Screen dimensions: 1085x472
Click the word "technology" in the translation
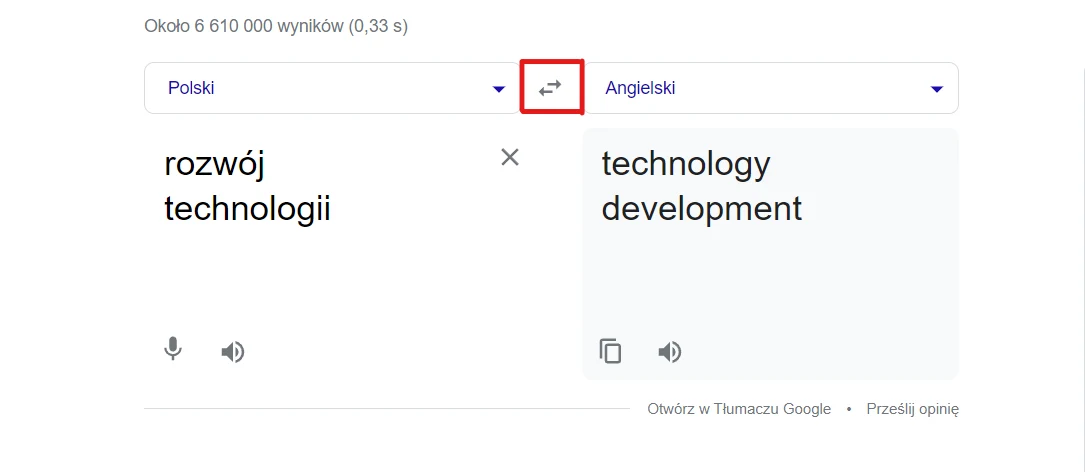tap(686, 164)
